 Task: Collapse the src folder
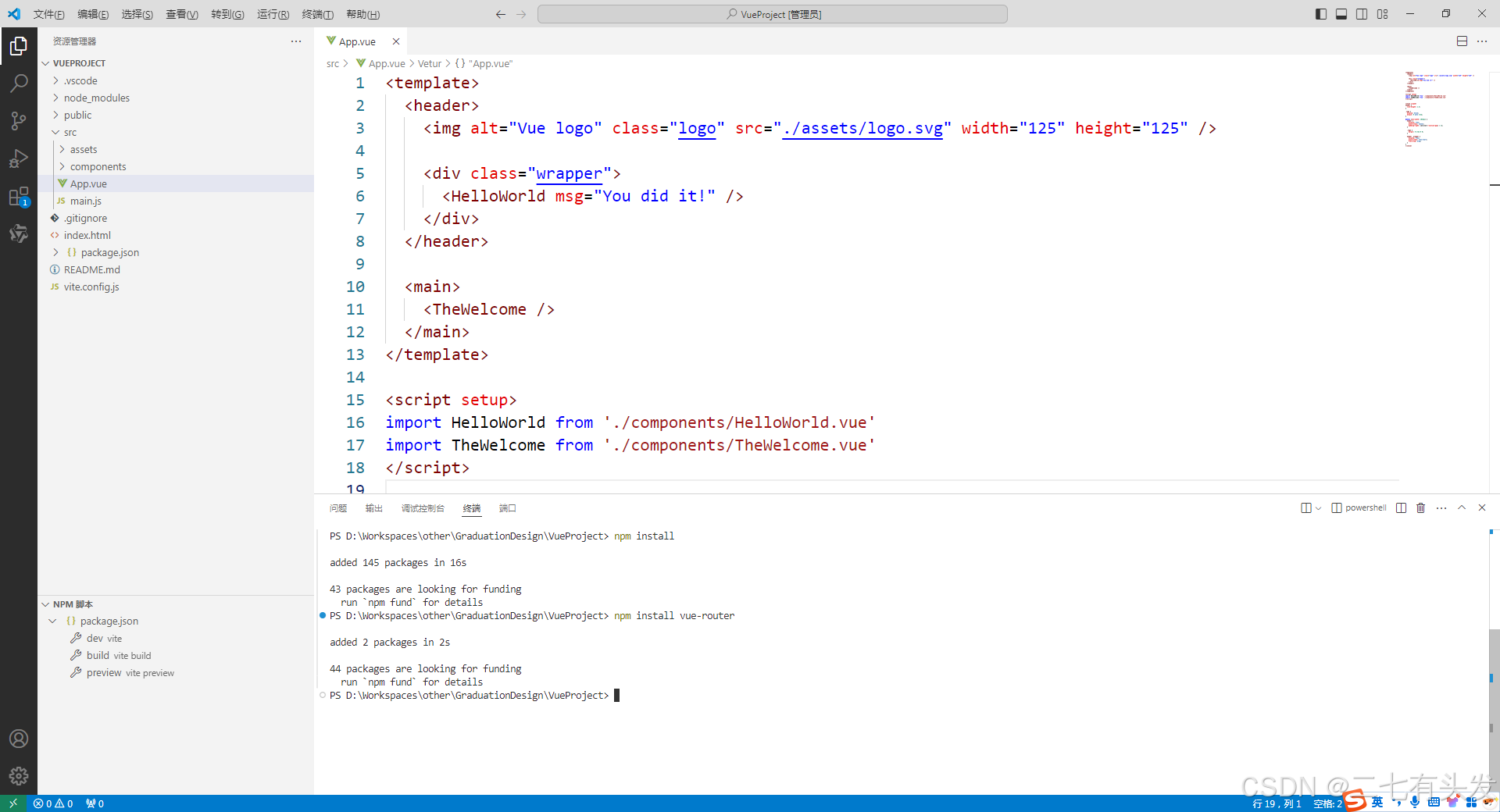(176, 132)
